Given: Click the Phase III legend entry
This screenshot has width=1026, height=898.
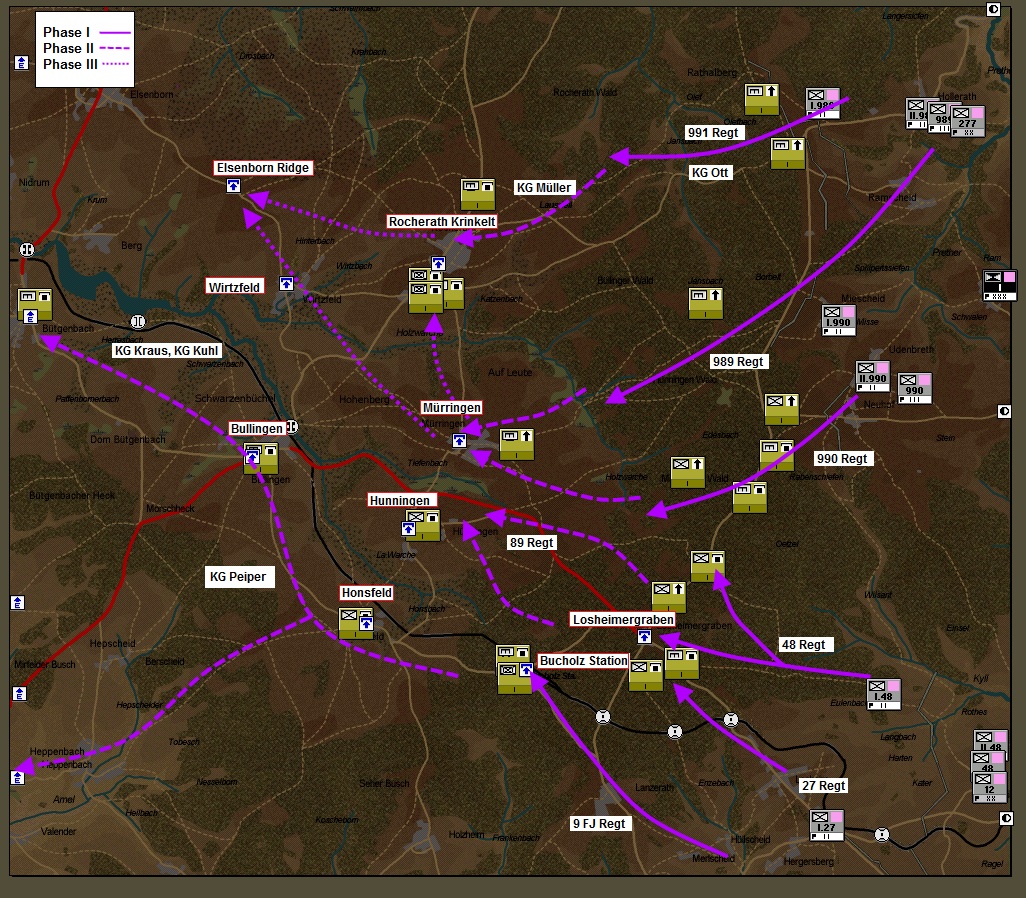Looking at the screenshot, I should click(86, 64).
